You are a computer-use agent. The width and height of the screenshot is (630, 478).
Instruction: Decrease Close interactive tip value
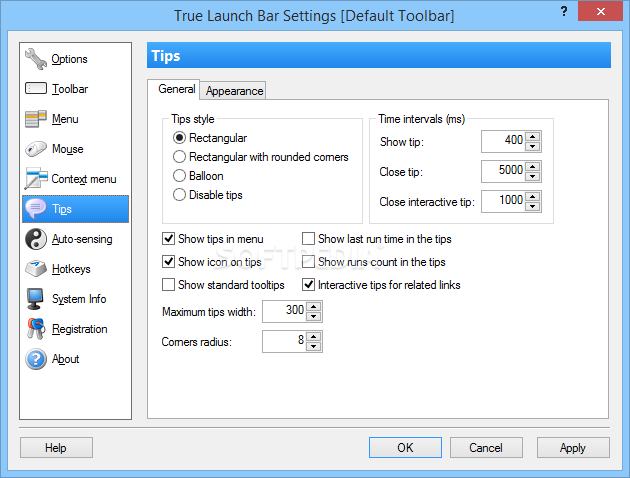533,206
